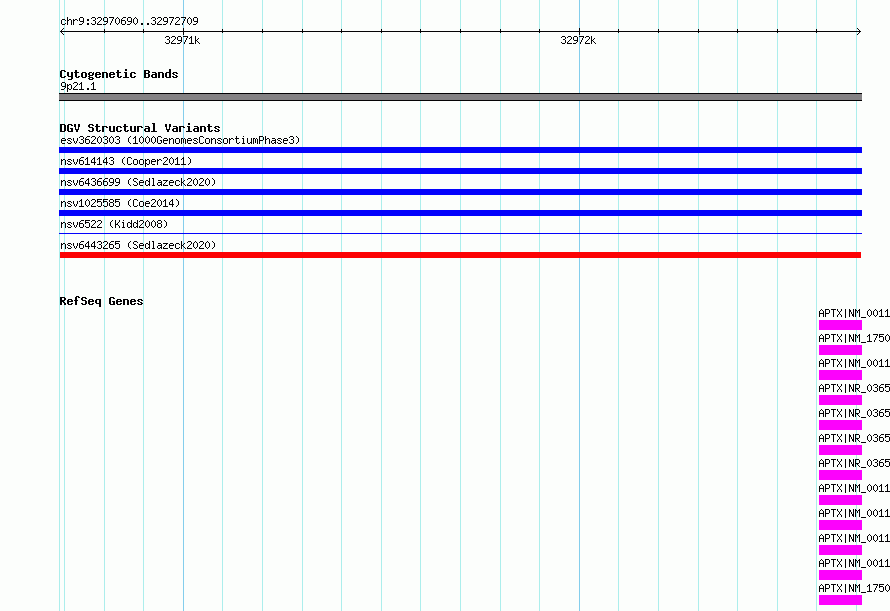Select the bottommost APTX|NM_1750 gene label
Screen dimensions: 890x611
tap(854, 588)
